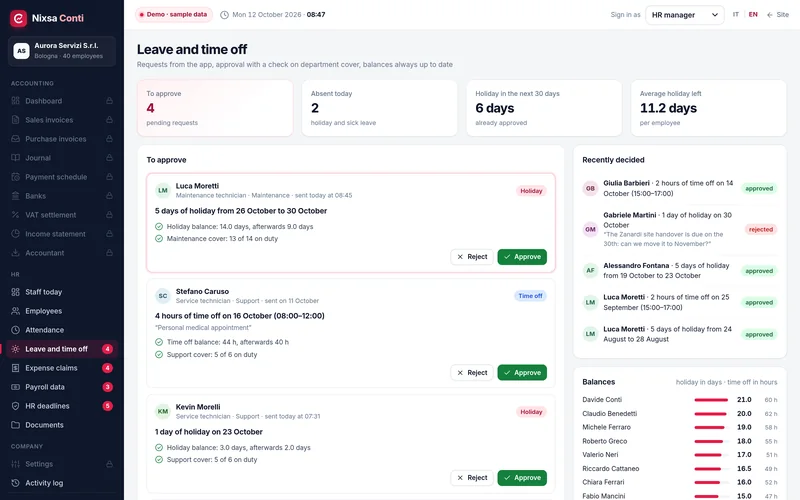This screenshot has height=500, width=800.
Task: Click the Journal book icon
Action: (15, 158)
